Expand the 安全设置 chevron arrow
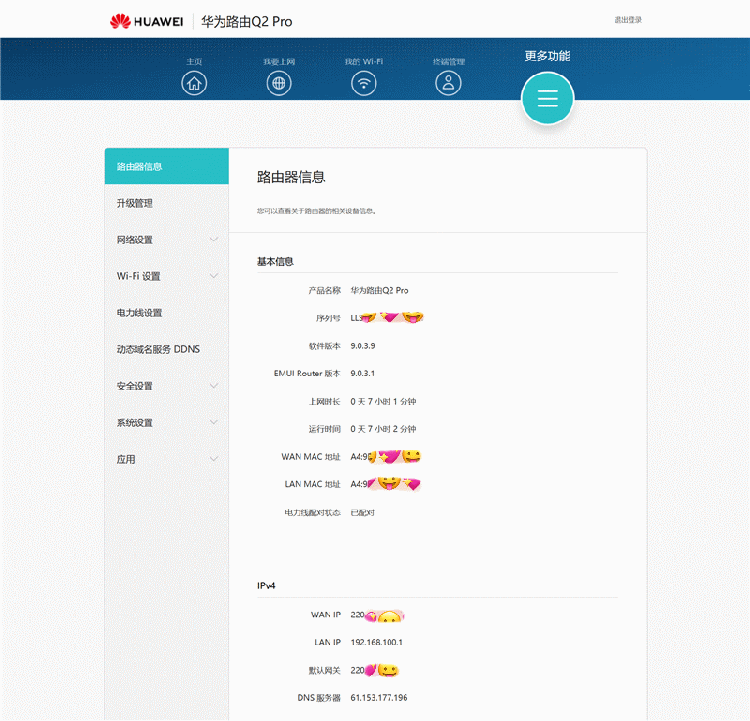The height and width of the screenshot is (721, 750). tap(213, 386)
